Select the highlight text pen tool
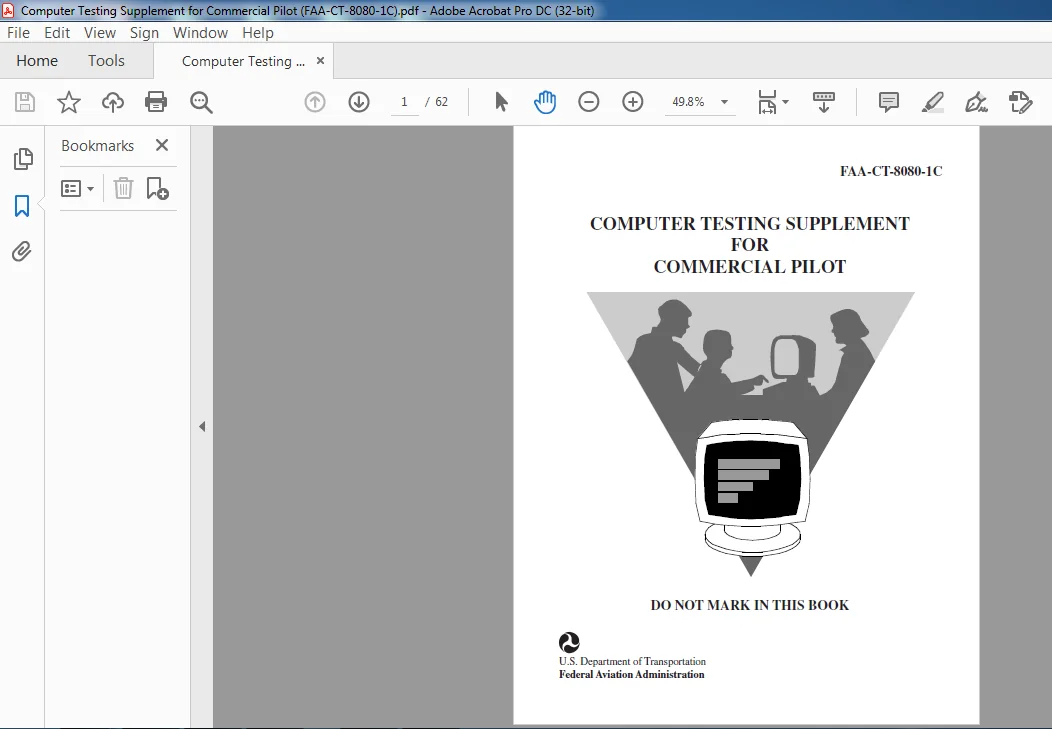The height and width of the screenshot is (729, 1052). point(933,102)
